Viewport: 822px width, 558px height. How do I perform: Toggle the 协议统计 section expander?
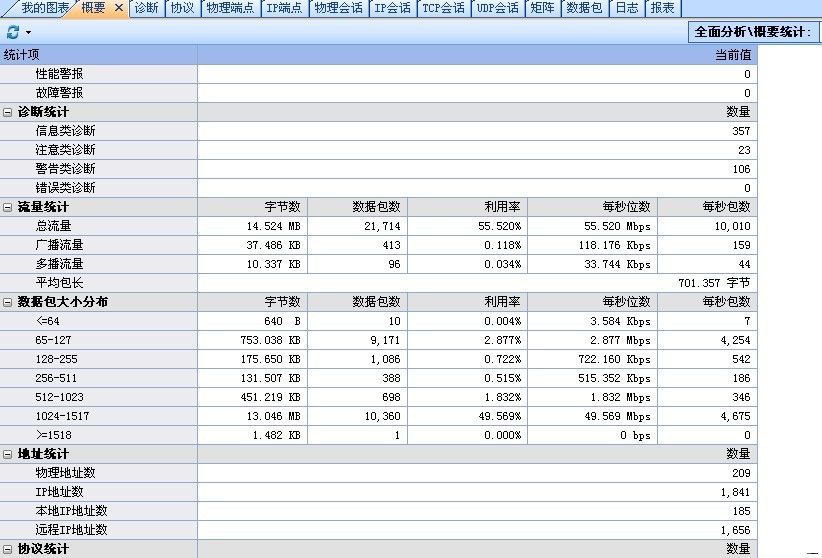8,549
